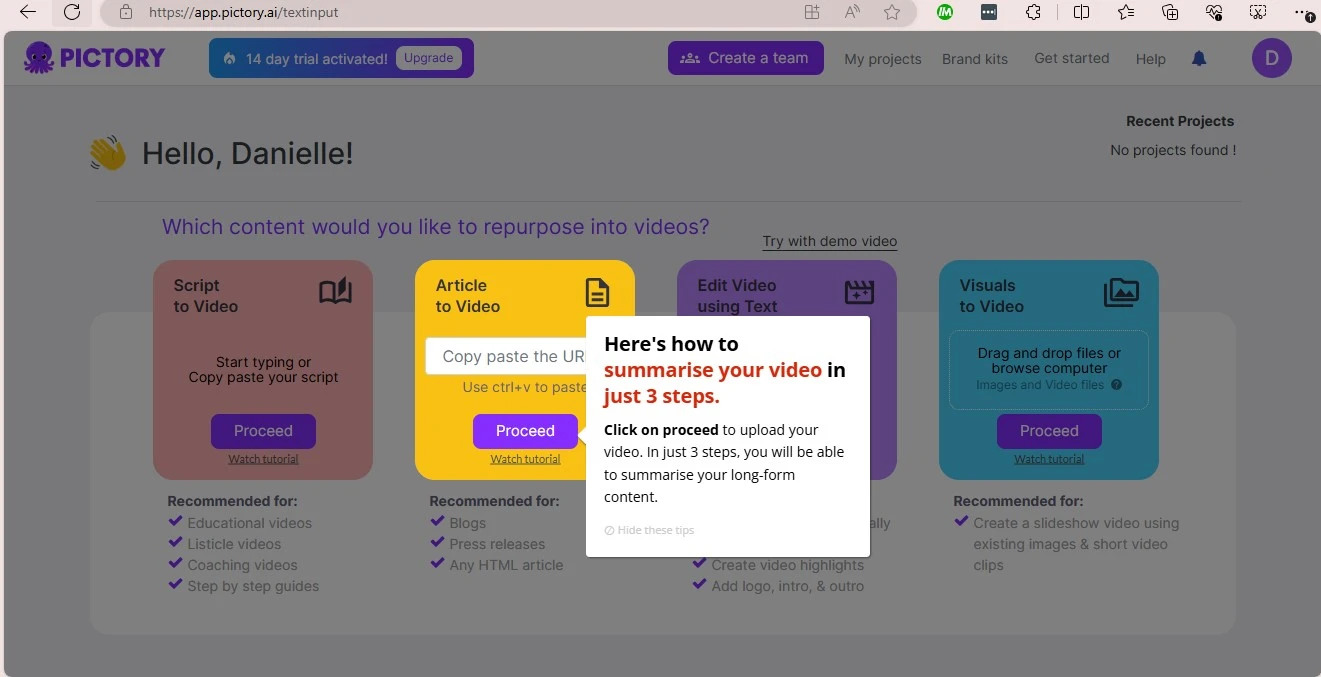Open the user profile avatar D
1321x677 pixels.
(x=1272, y=58)
